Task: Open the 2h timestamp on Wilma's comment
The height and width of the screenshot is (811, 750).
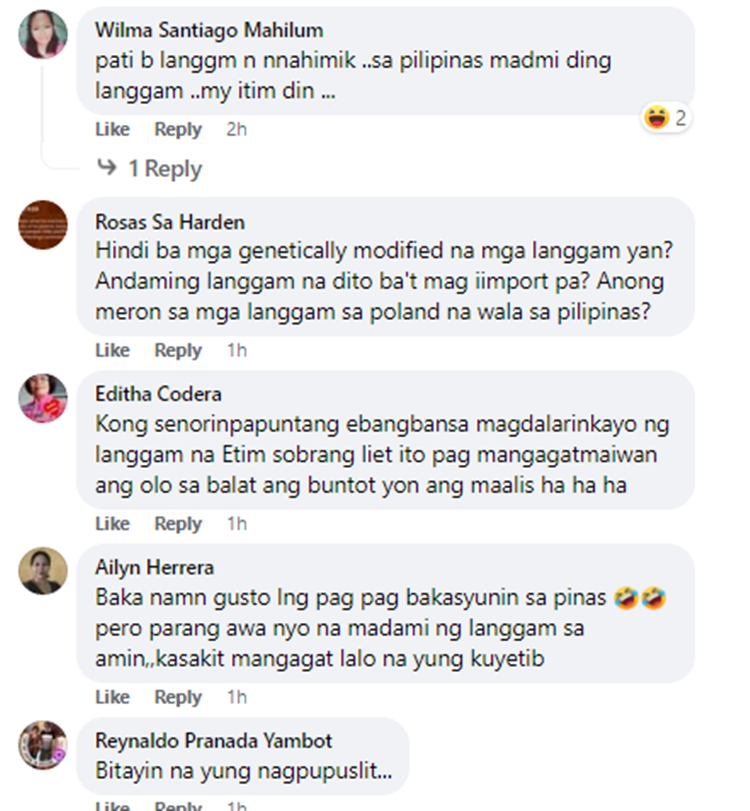Action: coord(236,129)
